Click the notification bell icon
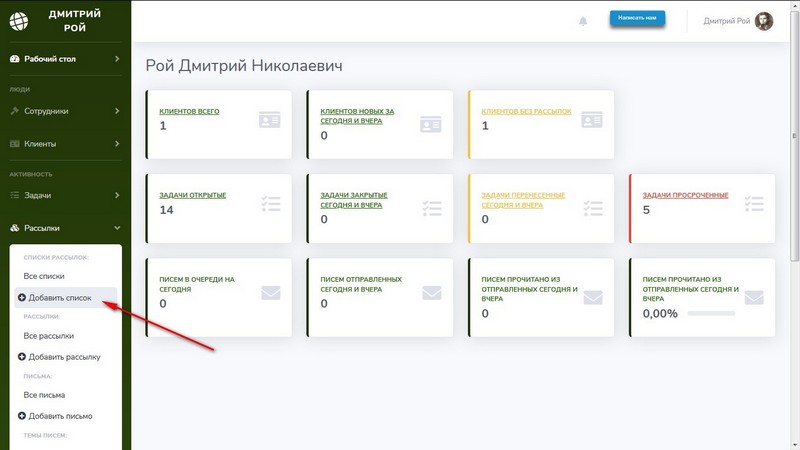 [x=583, y=21]
